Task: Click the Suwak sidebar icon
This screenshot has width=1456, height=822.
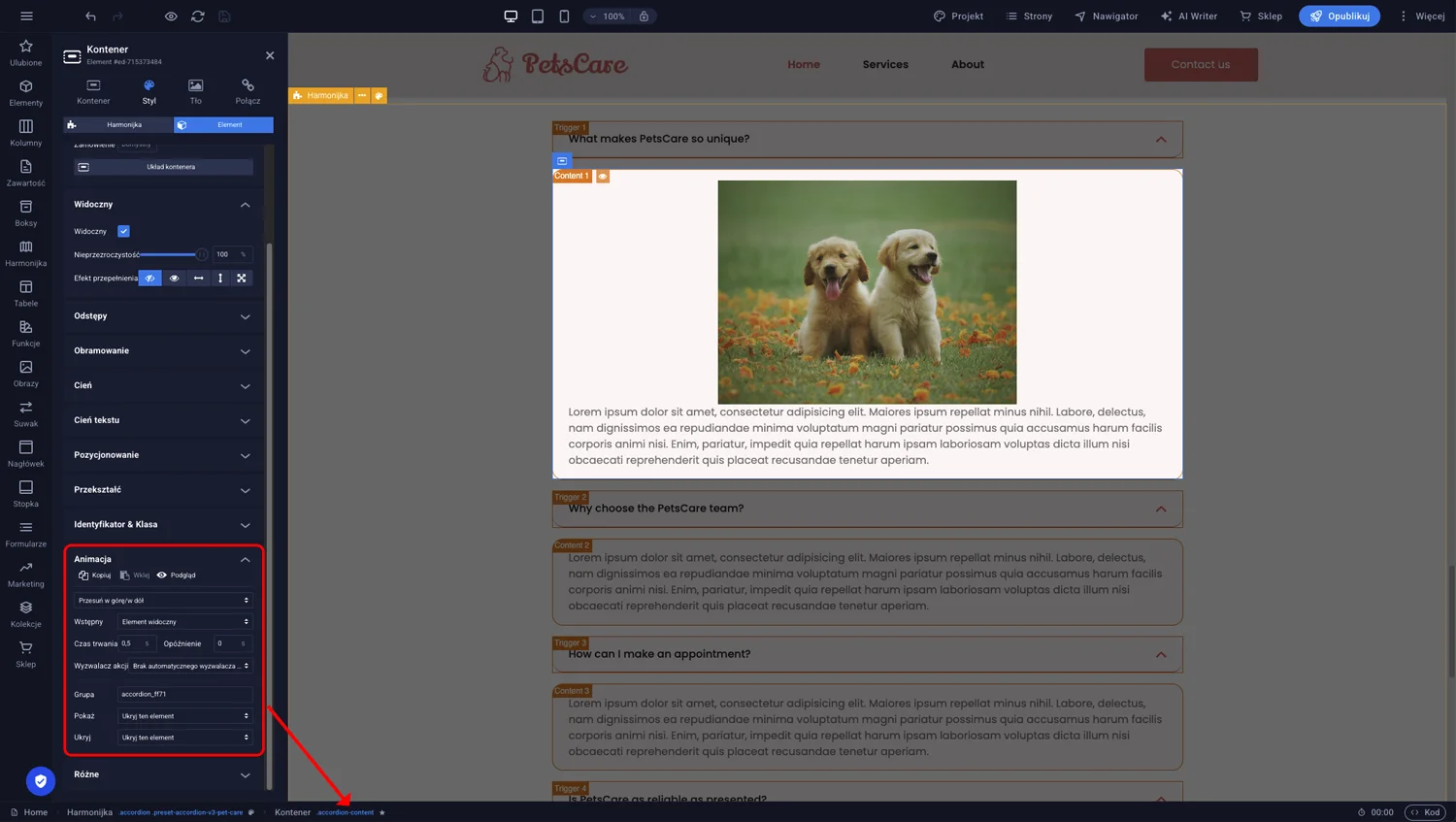Action: pyautogui.click(x=25, y=411)
